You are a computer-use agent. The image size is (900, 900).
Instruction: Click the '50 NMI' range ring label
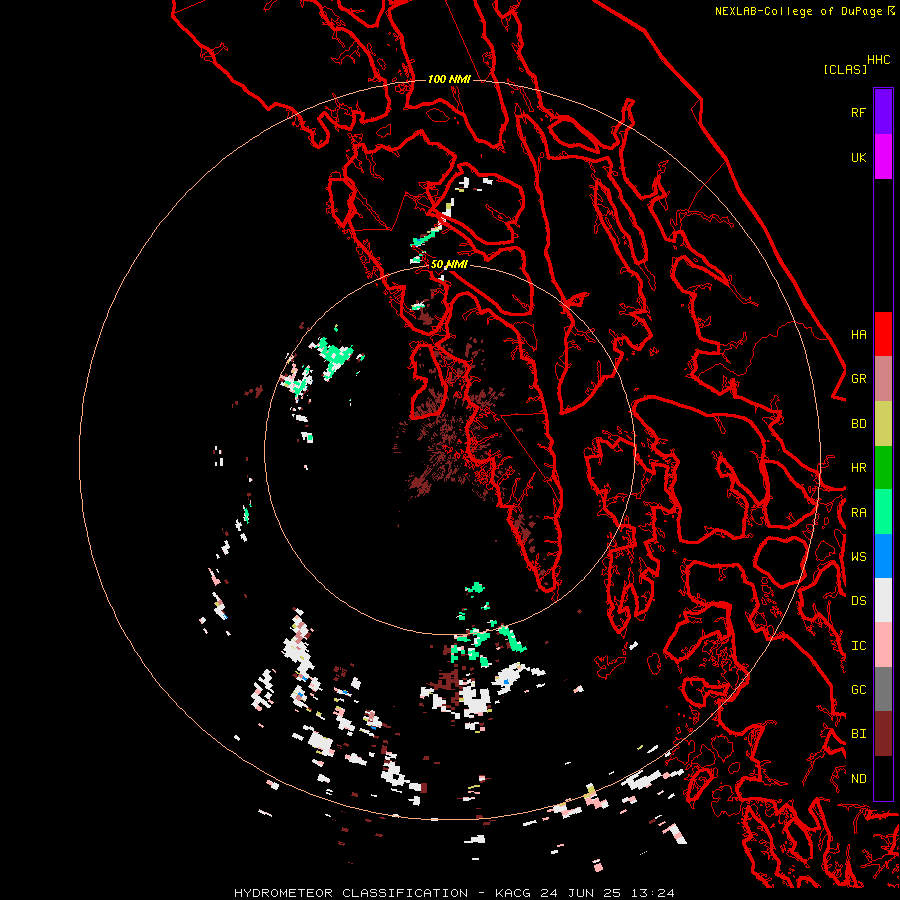(449, 264)
